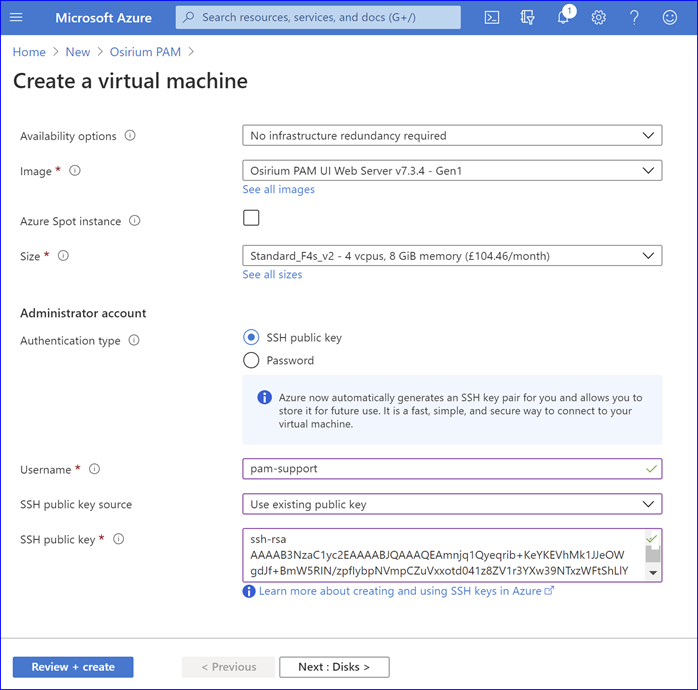
Task: Enable the Azure Spot instance checkbox
Action: point(251,218)
